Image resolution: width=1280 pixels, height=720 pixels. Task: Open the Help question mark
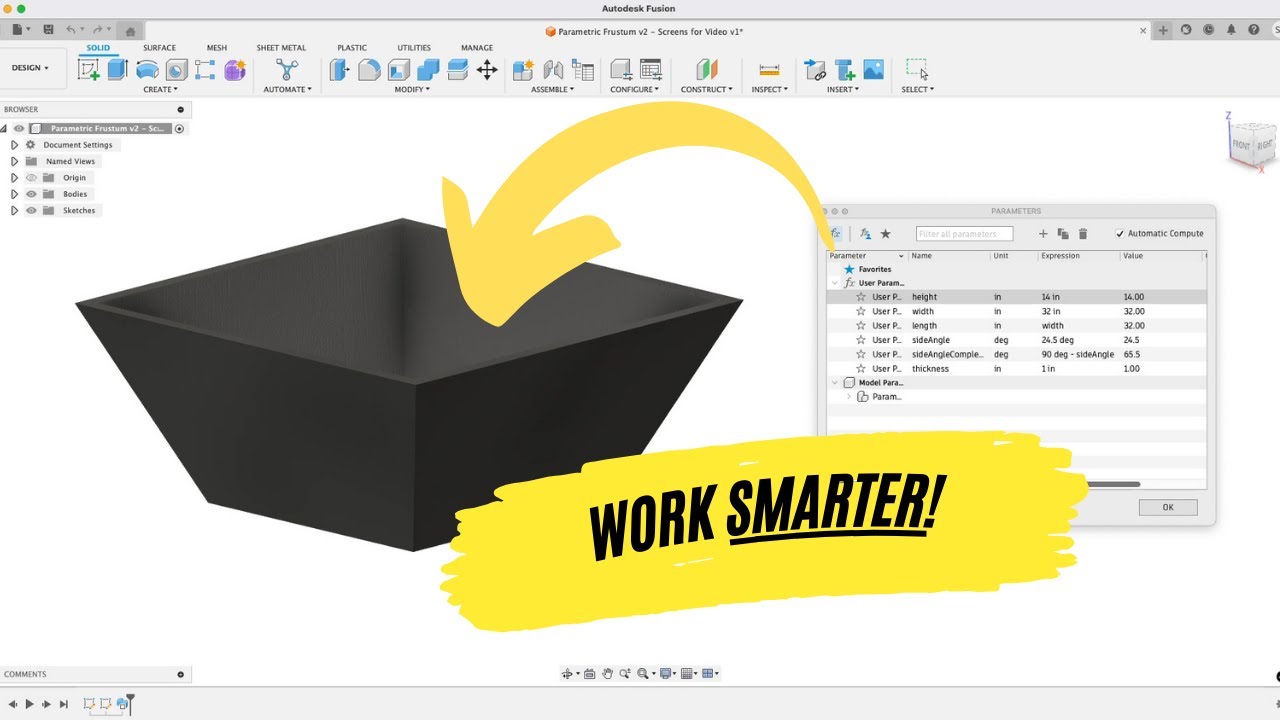(1254, 30)
